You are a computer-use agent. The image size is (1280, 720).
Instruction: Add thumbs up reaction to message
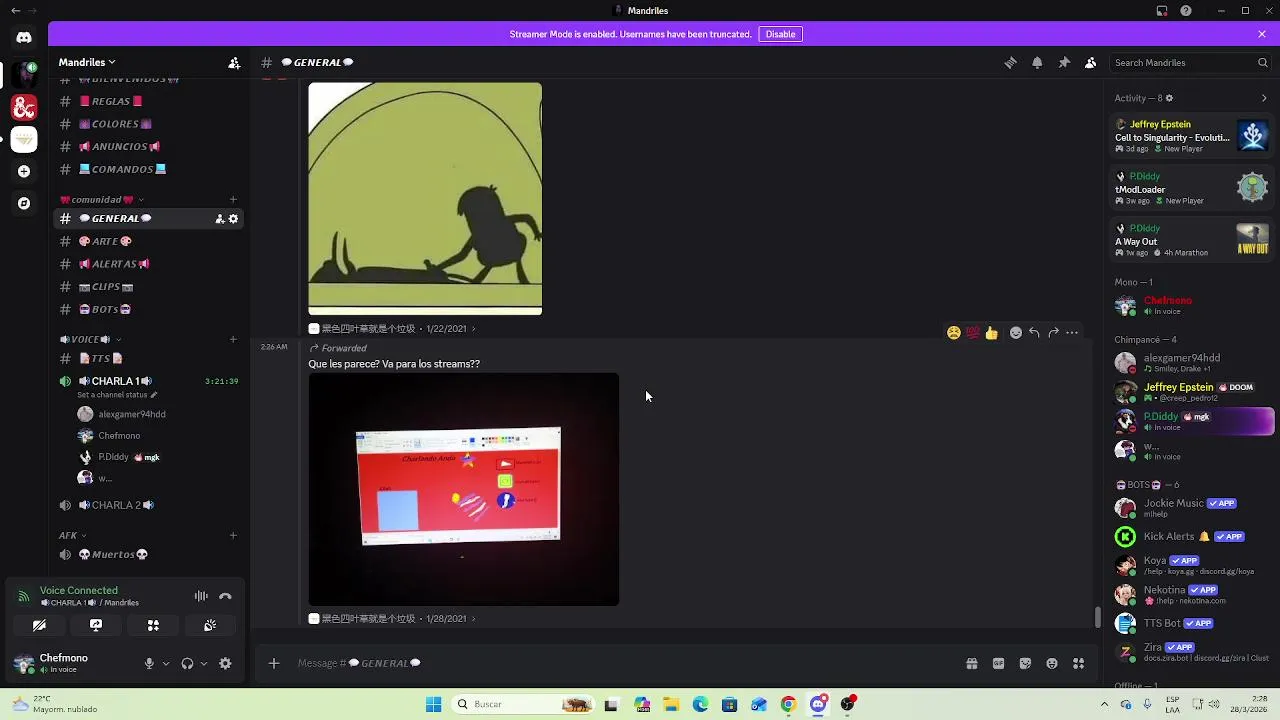click(991, 333)
